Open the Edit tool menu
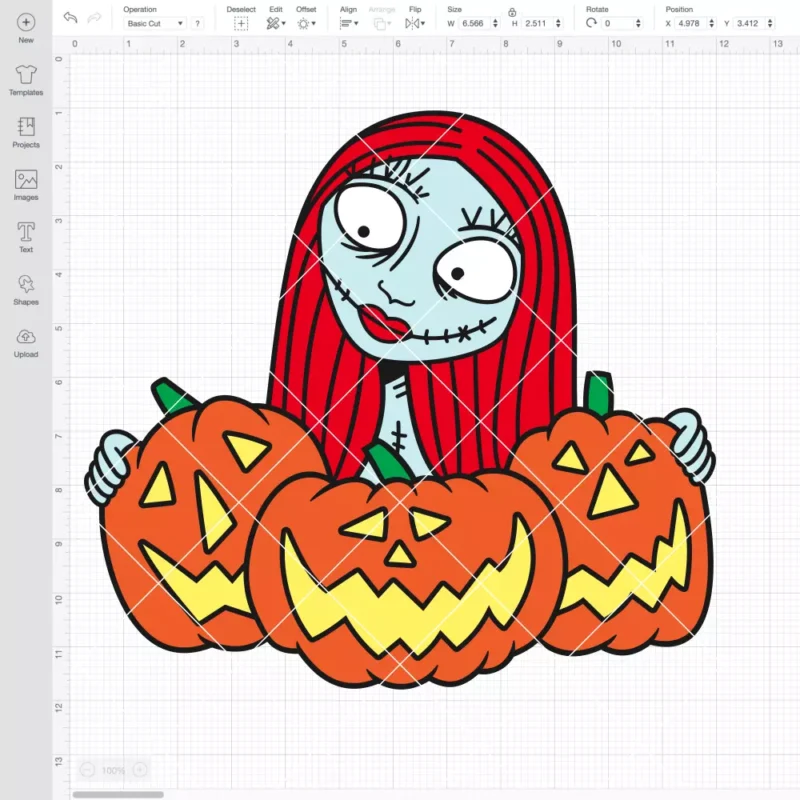This screenshot has width=800, height=800. pyautogui.click(x=276, y=23)
